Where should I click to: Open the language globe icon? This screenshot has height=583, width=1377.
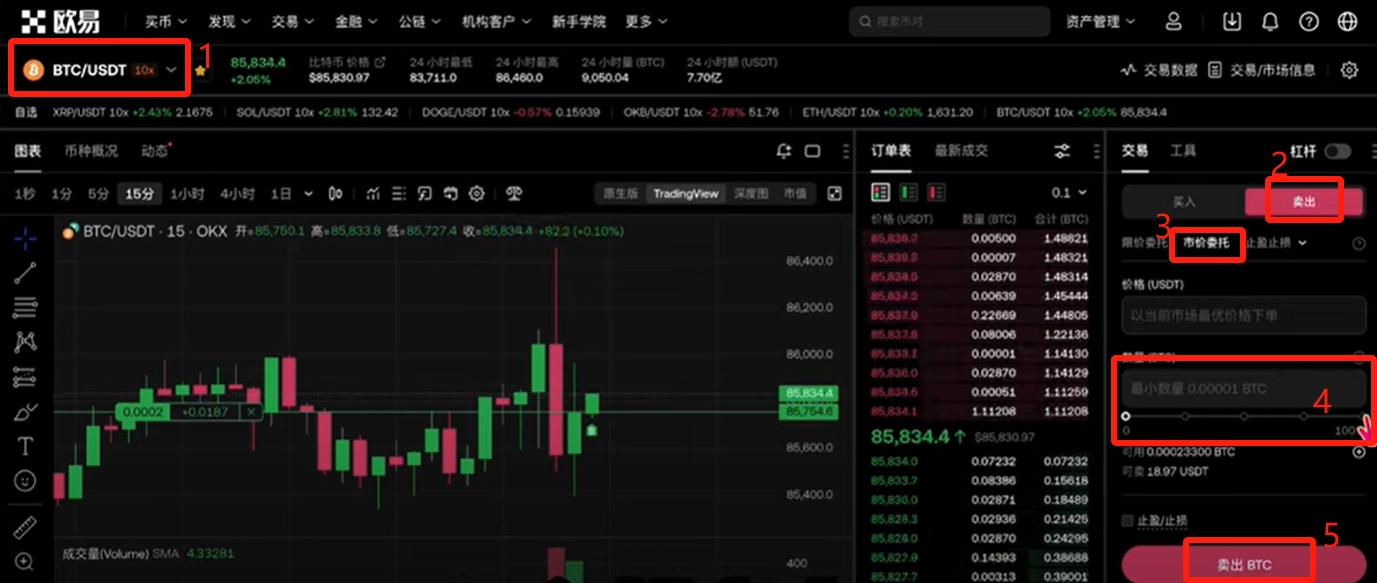coord(1346,21)
